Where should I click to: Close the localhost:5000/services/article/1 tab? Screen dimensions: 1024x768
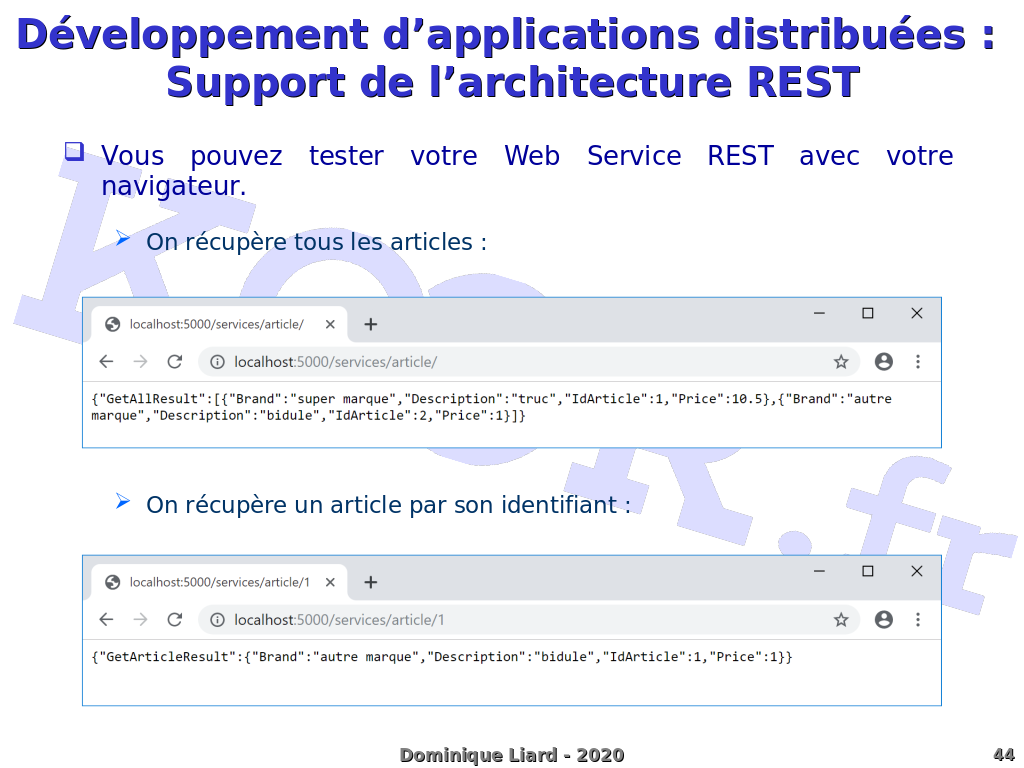(330, 582)
